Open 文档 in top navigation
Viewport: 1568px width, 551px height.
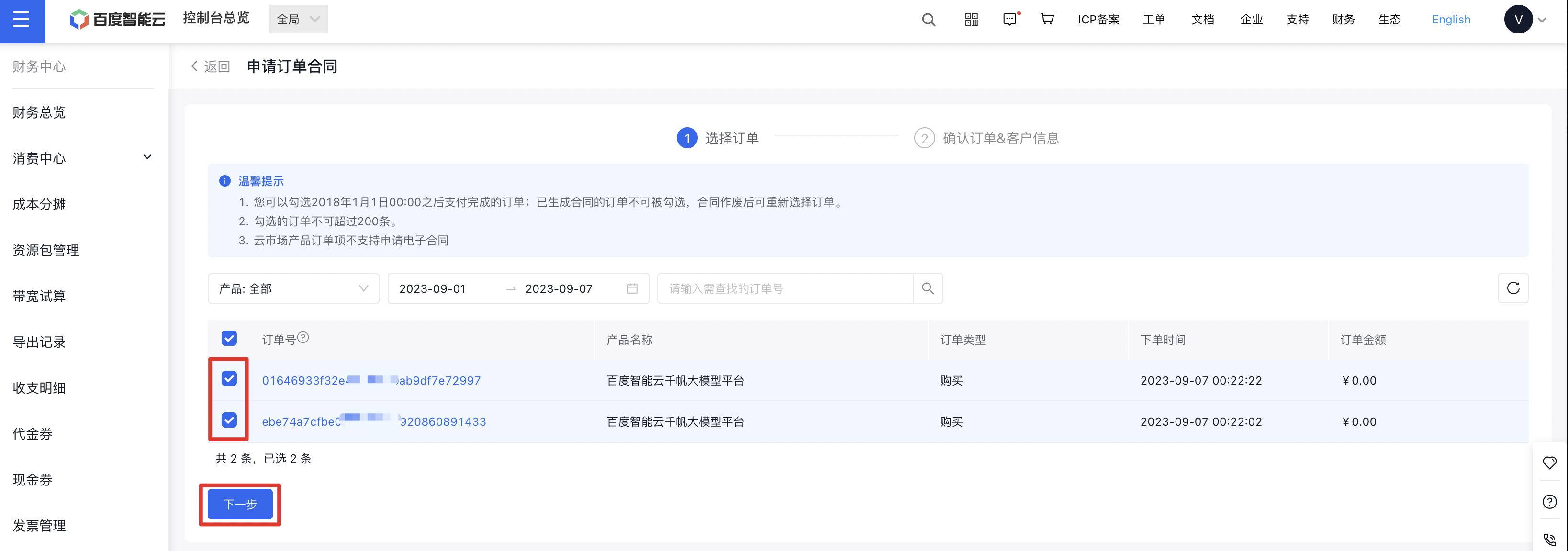click(1203, 20)
